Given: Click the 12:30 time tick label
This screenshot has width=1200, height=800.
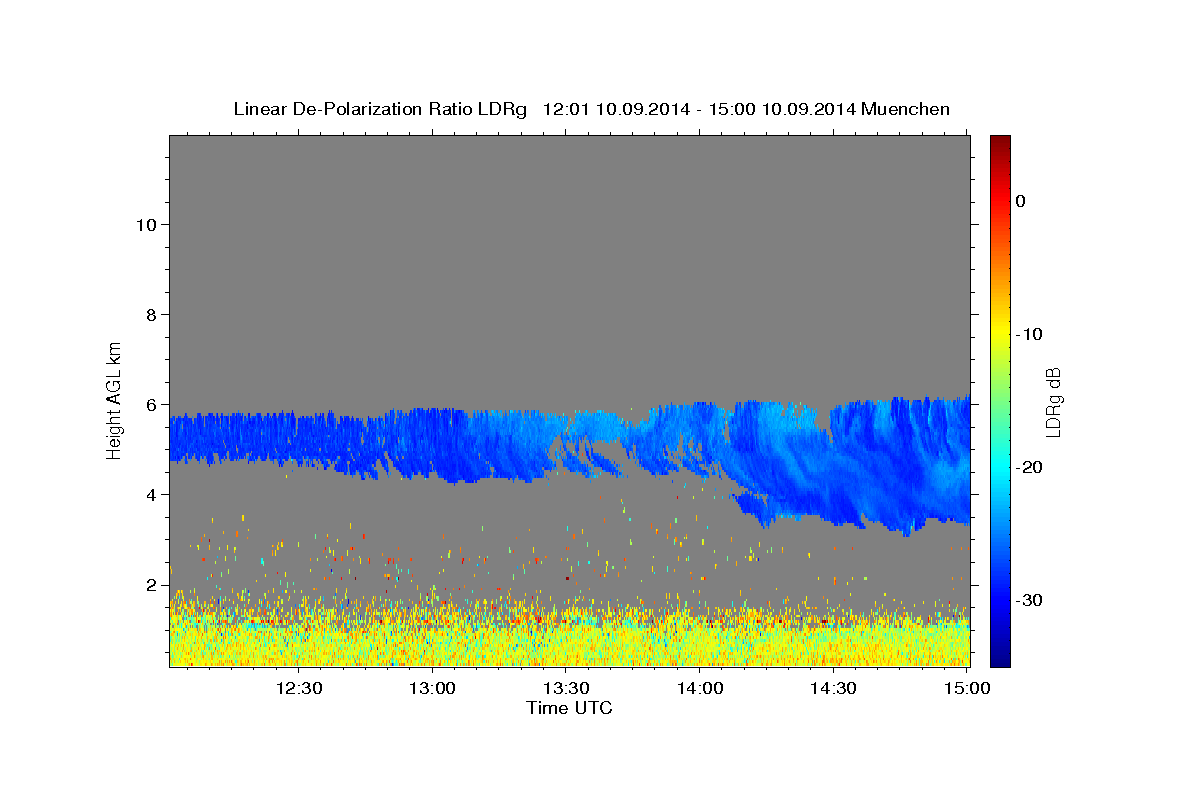Looking at the screenshot, I should click(299, 688).
